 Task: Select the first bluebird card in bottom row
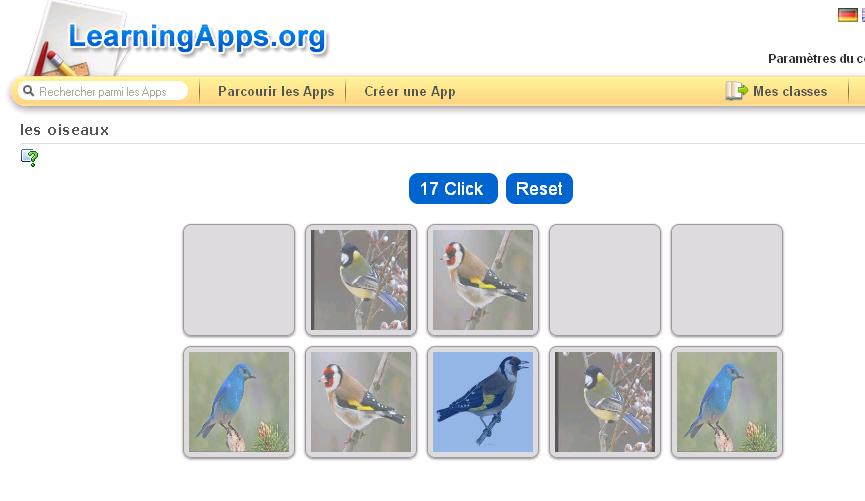239,402
